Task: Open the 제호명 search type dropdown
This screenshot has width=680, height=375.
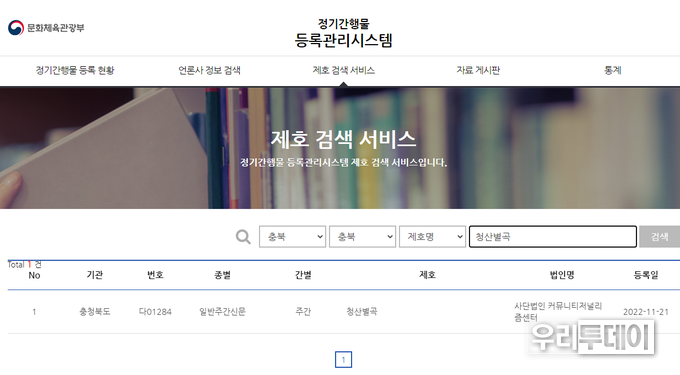Action: (432, 237)
